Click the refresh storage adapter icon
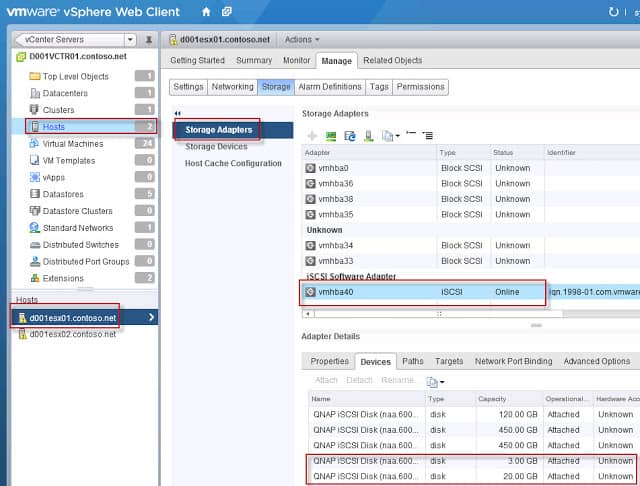 point(350,135)
